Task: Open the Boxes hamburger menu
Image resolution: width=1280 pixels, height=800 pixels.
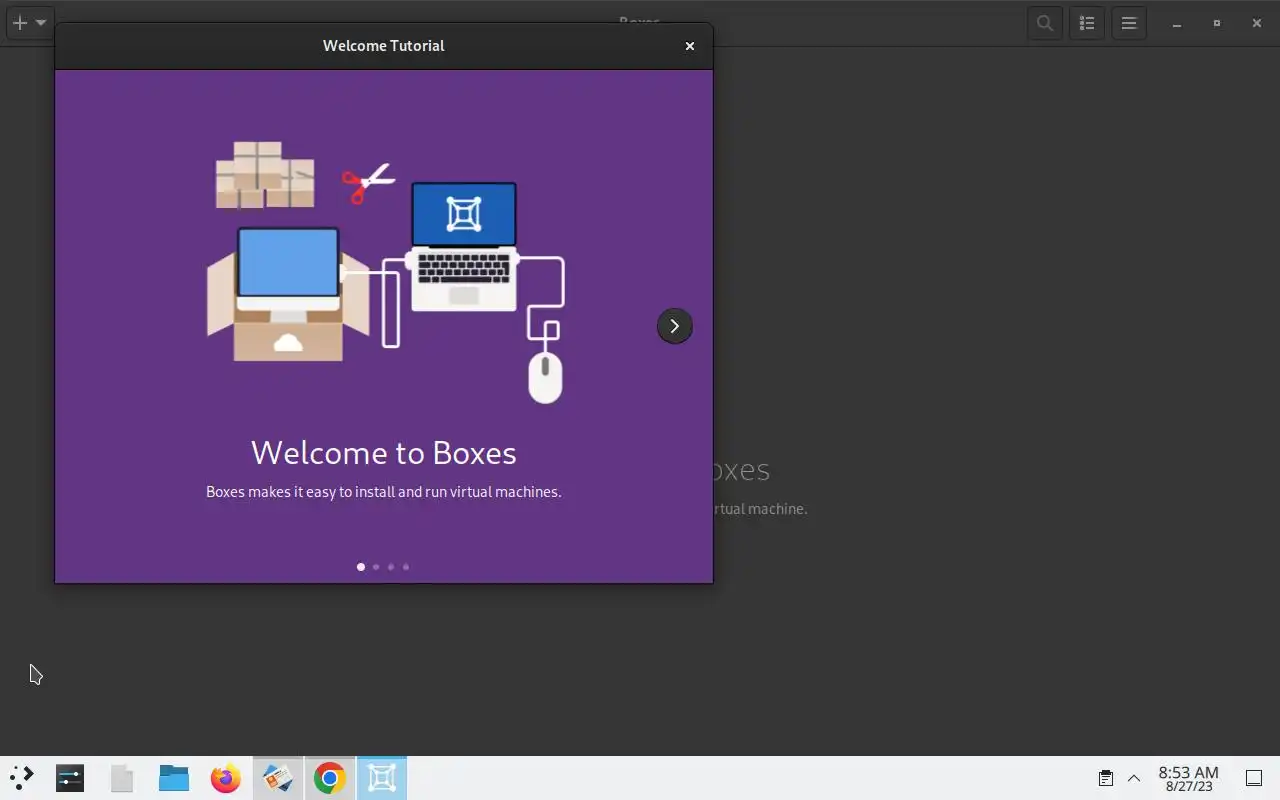Action: click(x=1129, y=23)
